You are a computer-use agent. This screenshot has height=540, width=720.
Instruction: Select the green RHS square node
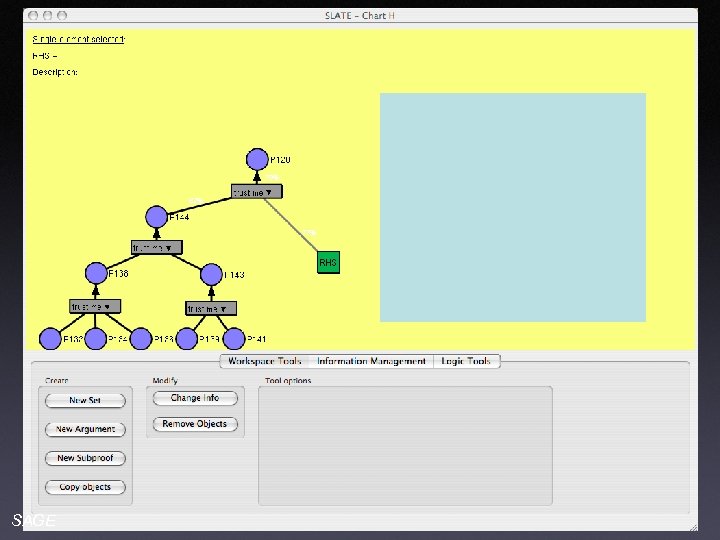click(329, 262)
